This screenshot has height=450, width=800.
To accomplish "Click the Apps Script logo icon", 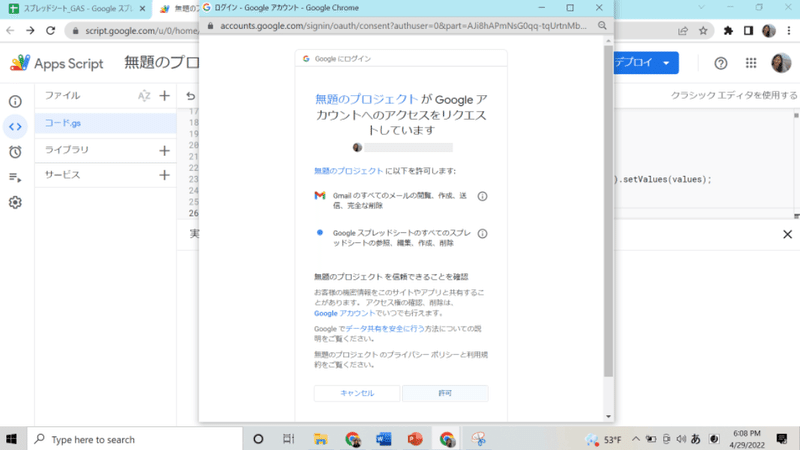I will (20, 63).
